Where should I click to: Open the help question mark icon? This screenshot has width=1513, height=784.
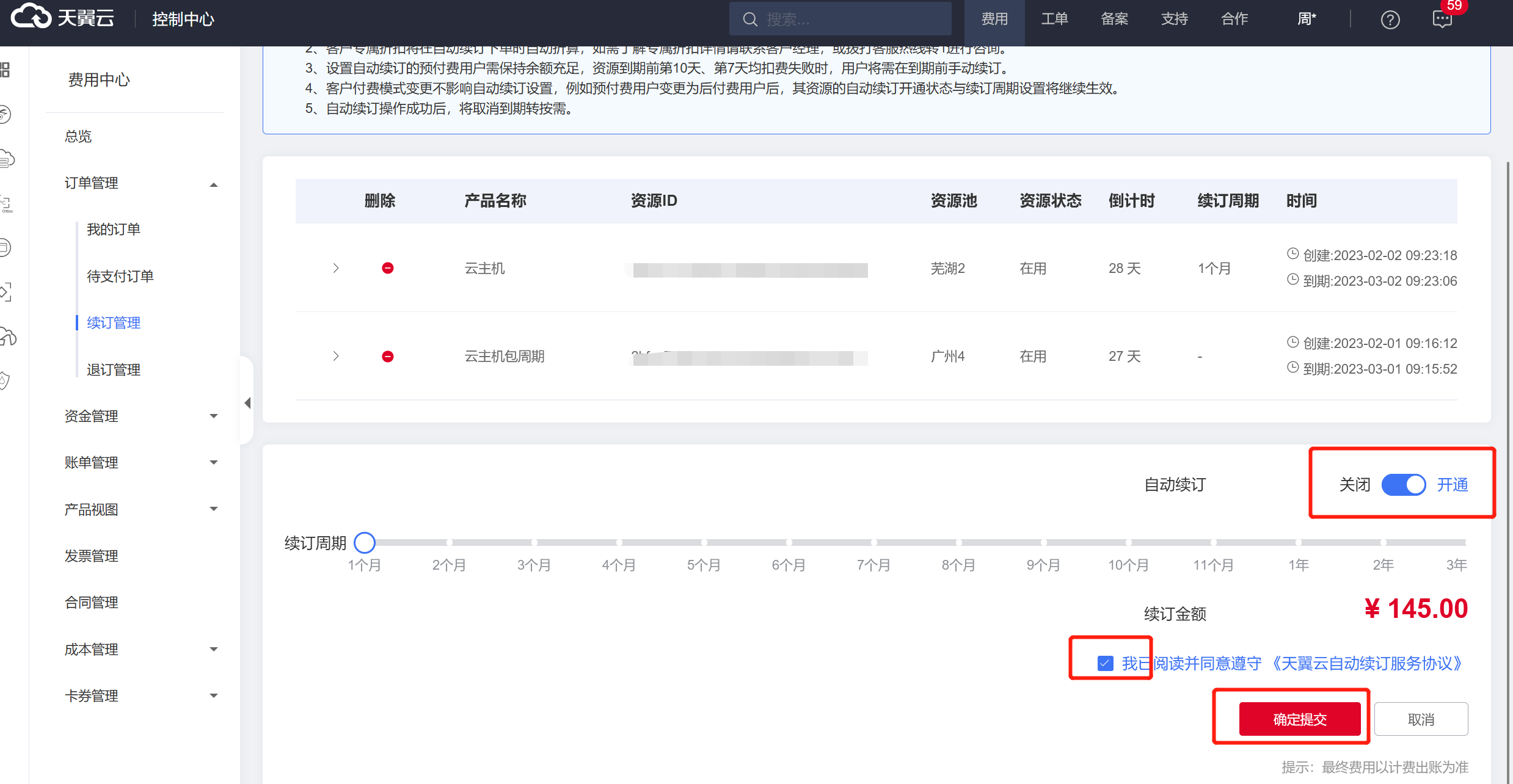[x=1390, y=20]
